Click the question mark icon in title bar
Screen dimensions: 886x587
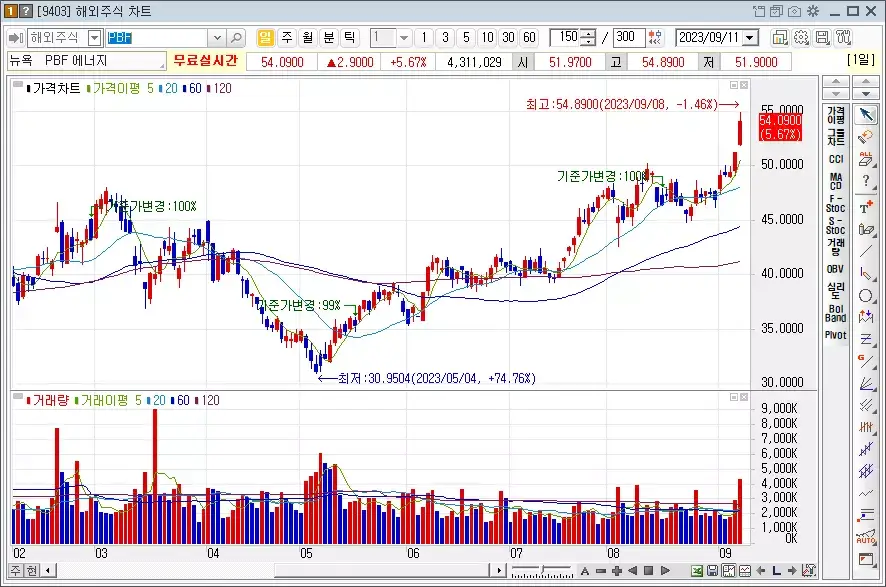[25, 11]
